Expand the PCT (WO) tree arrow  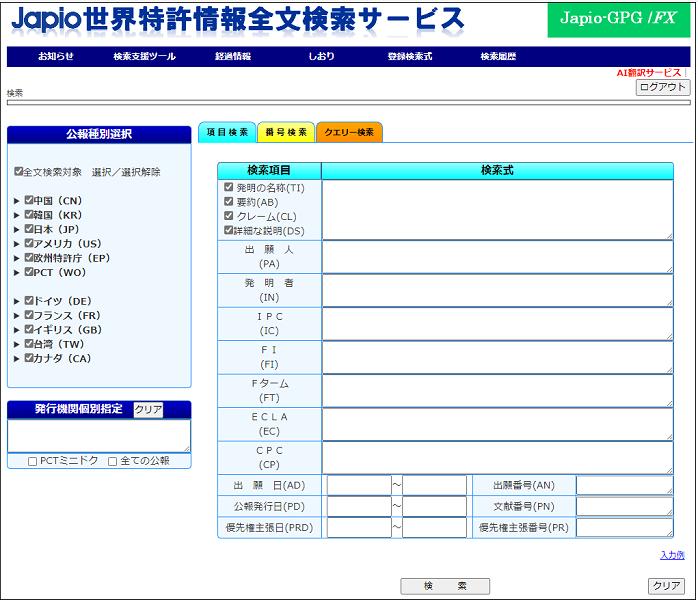point(16,273)
